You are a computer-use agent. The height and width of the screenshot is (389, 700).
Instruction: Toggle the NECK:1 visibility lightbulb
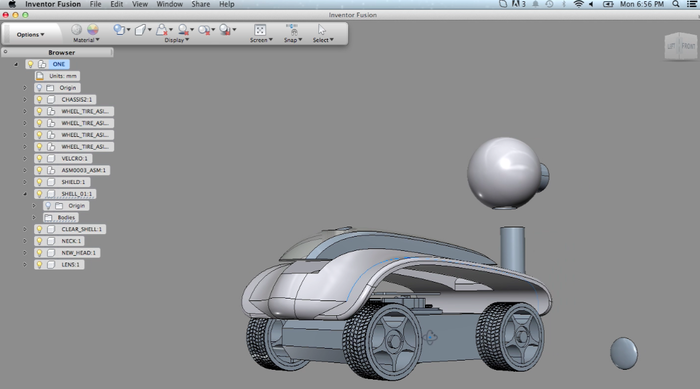click(x=39, y=241)
